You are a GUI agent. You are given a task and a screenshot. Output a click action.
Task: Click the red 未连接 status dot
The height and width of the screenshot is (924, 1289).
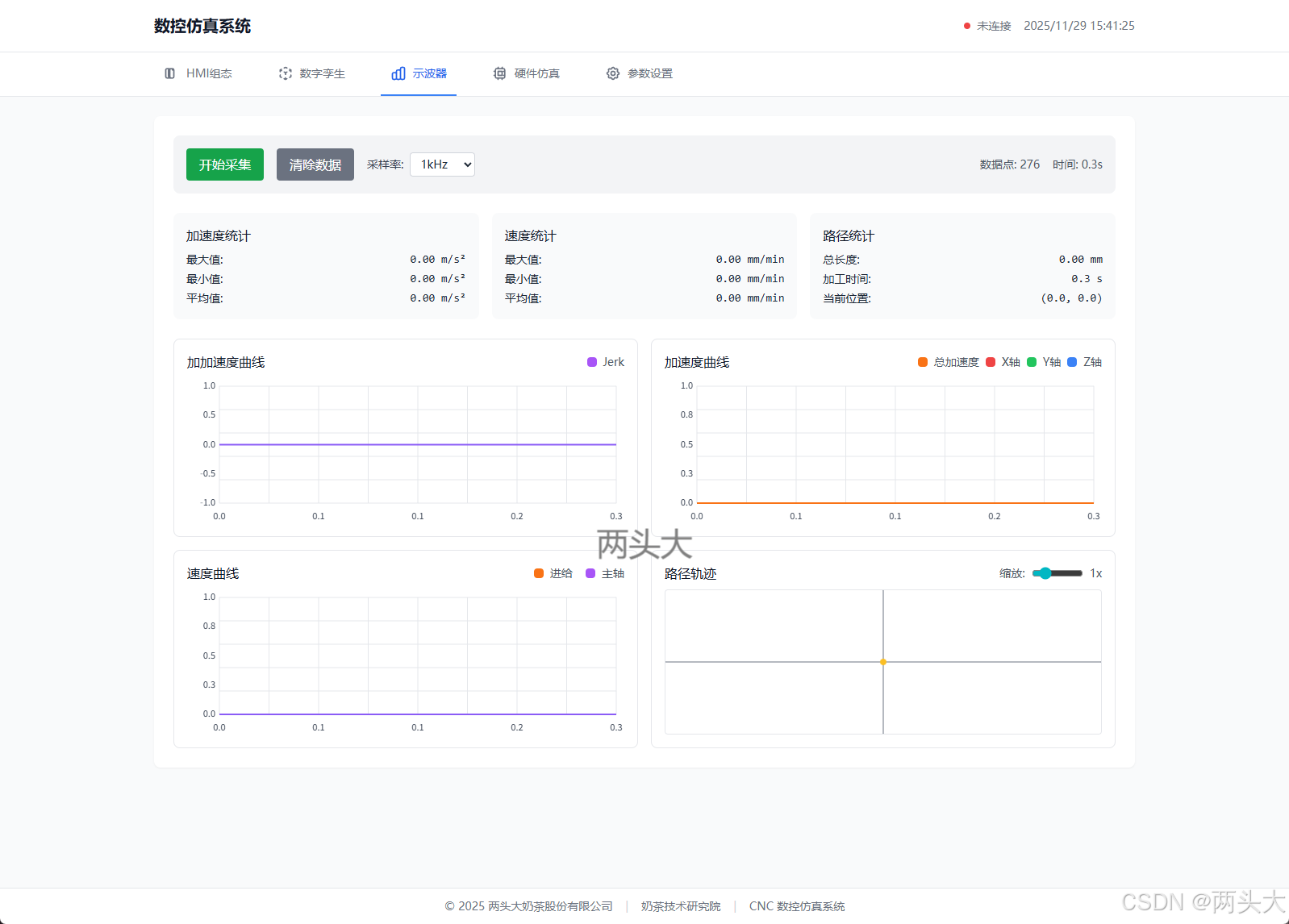(967, 26)
